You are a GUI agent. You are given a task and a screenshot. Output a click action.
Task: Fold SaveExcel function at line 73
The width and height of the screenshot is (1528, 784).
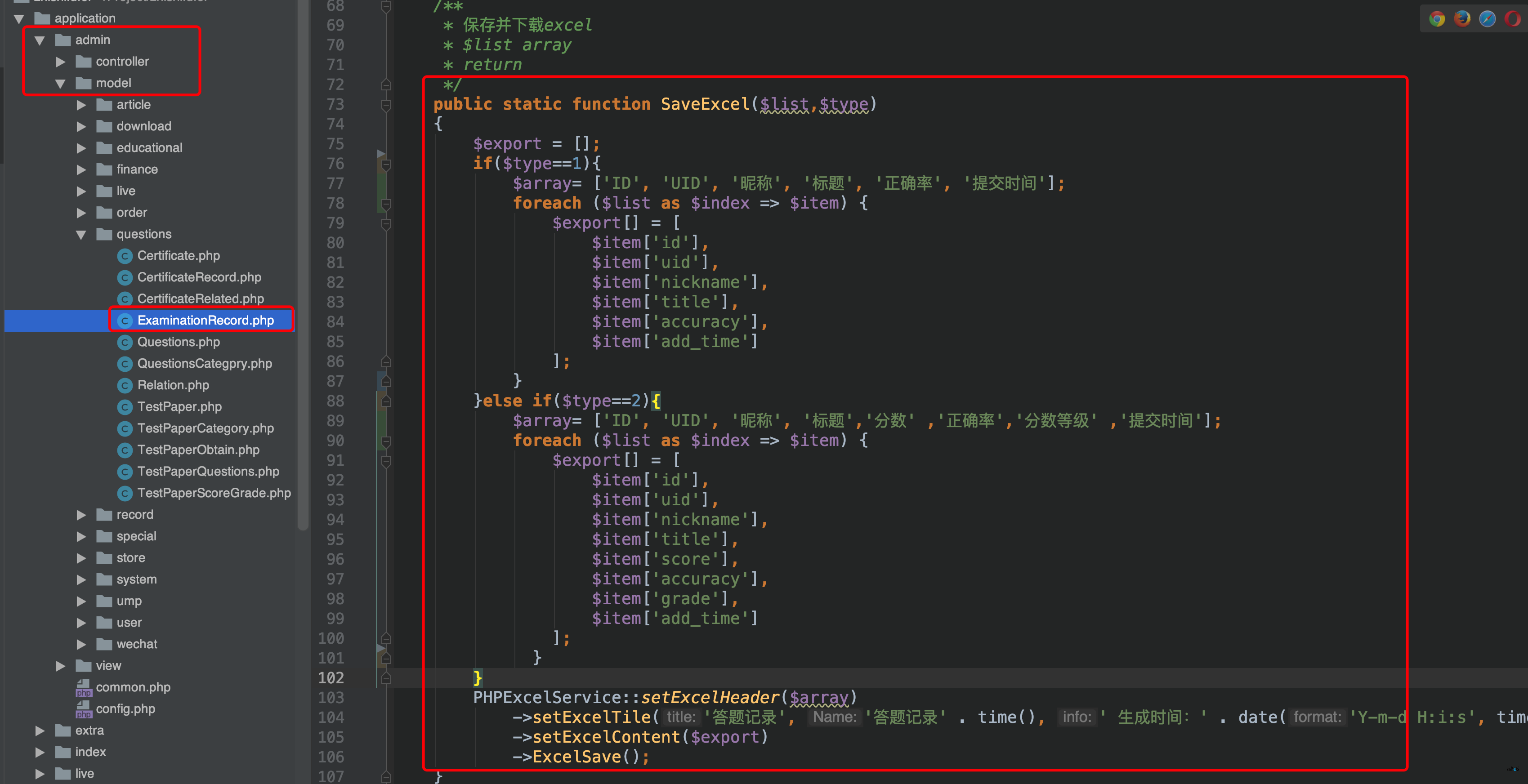click(x=386, y=105)
